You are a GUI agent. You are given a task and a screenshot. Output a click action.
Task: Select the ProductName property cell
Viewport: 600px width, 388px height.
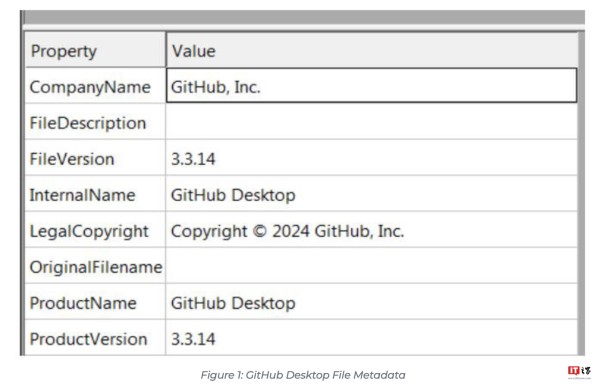95,302
